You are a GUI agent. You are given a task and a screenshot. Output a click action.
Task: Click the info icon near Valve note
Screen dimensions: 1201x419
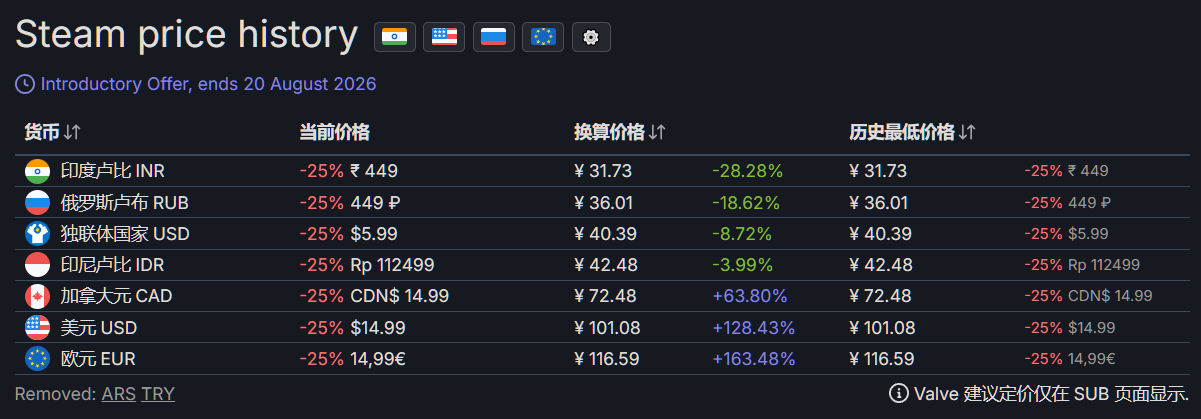[x=898, y=393]
